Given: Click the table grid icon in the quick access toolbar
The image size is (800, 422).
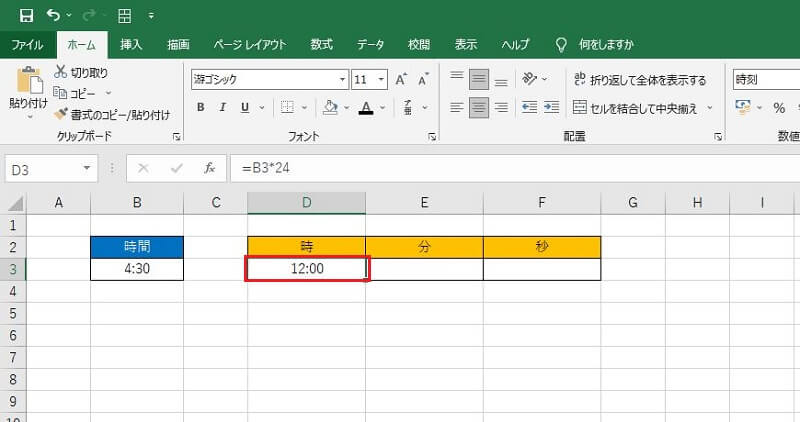Looking at the screenshot, I should click(124, 16).
